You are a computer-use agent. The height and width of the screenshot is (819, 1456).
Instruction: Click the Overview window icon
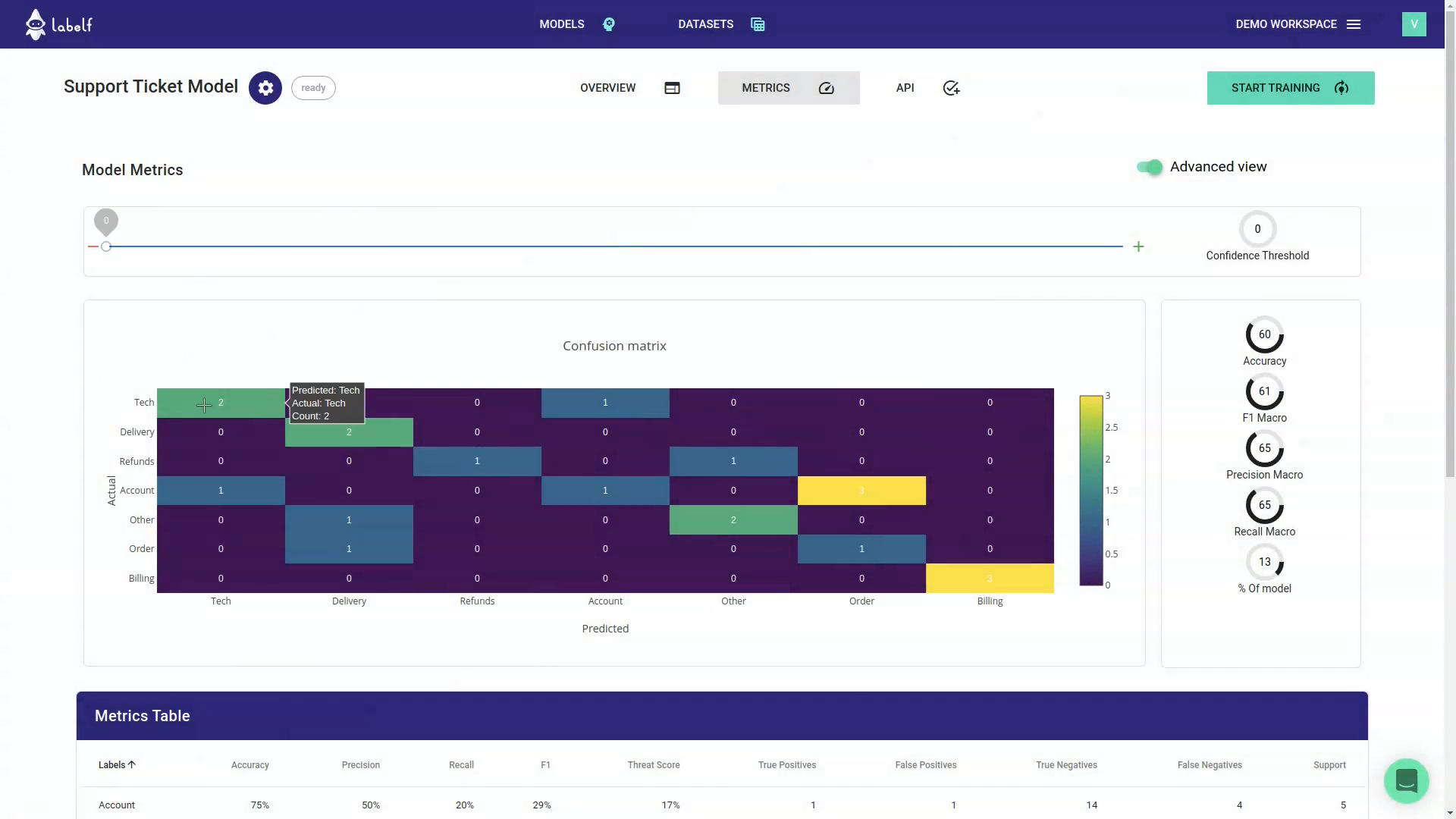point(672,88)
